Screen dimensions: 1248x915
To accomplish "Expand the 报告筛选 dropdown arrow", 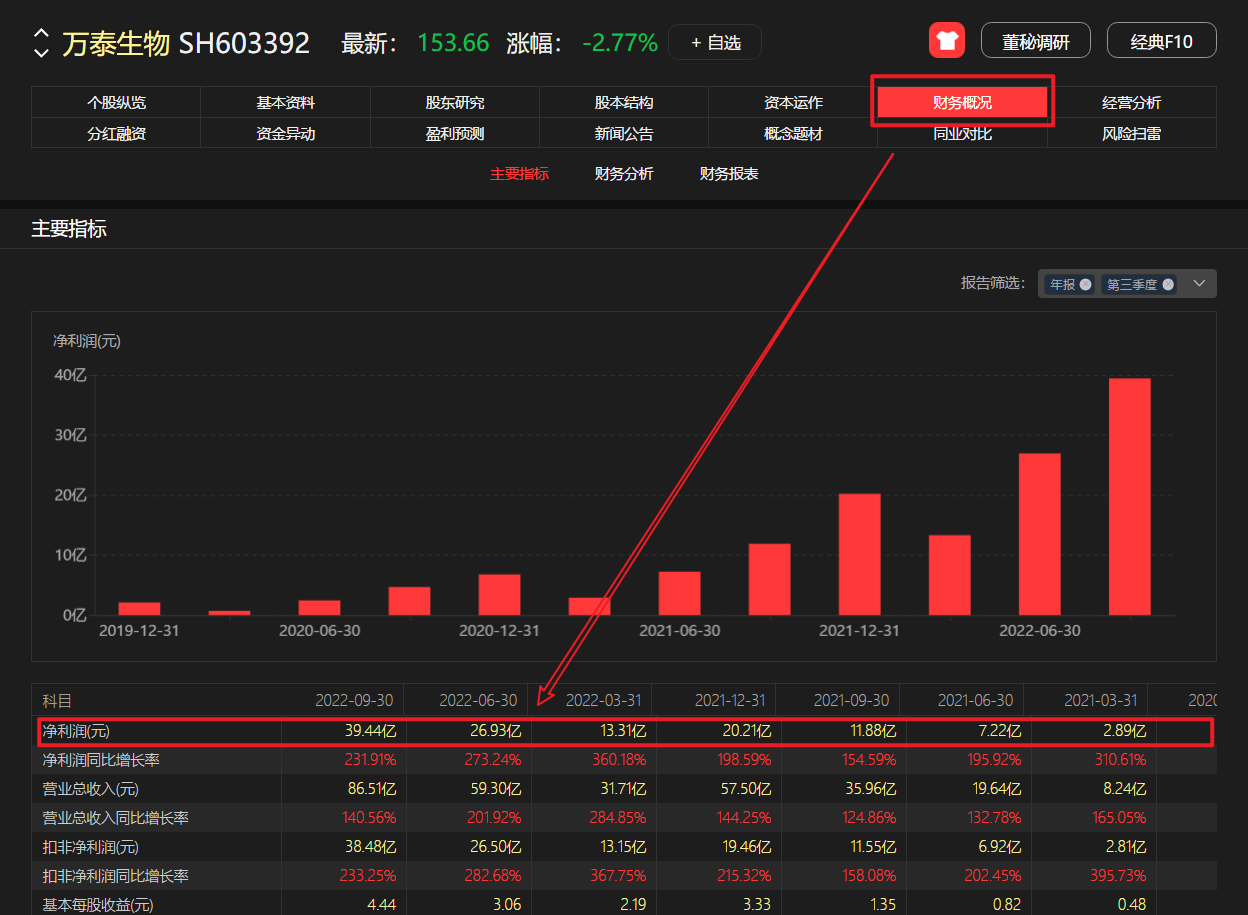I will (x=1200, y=284).
